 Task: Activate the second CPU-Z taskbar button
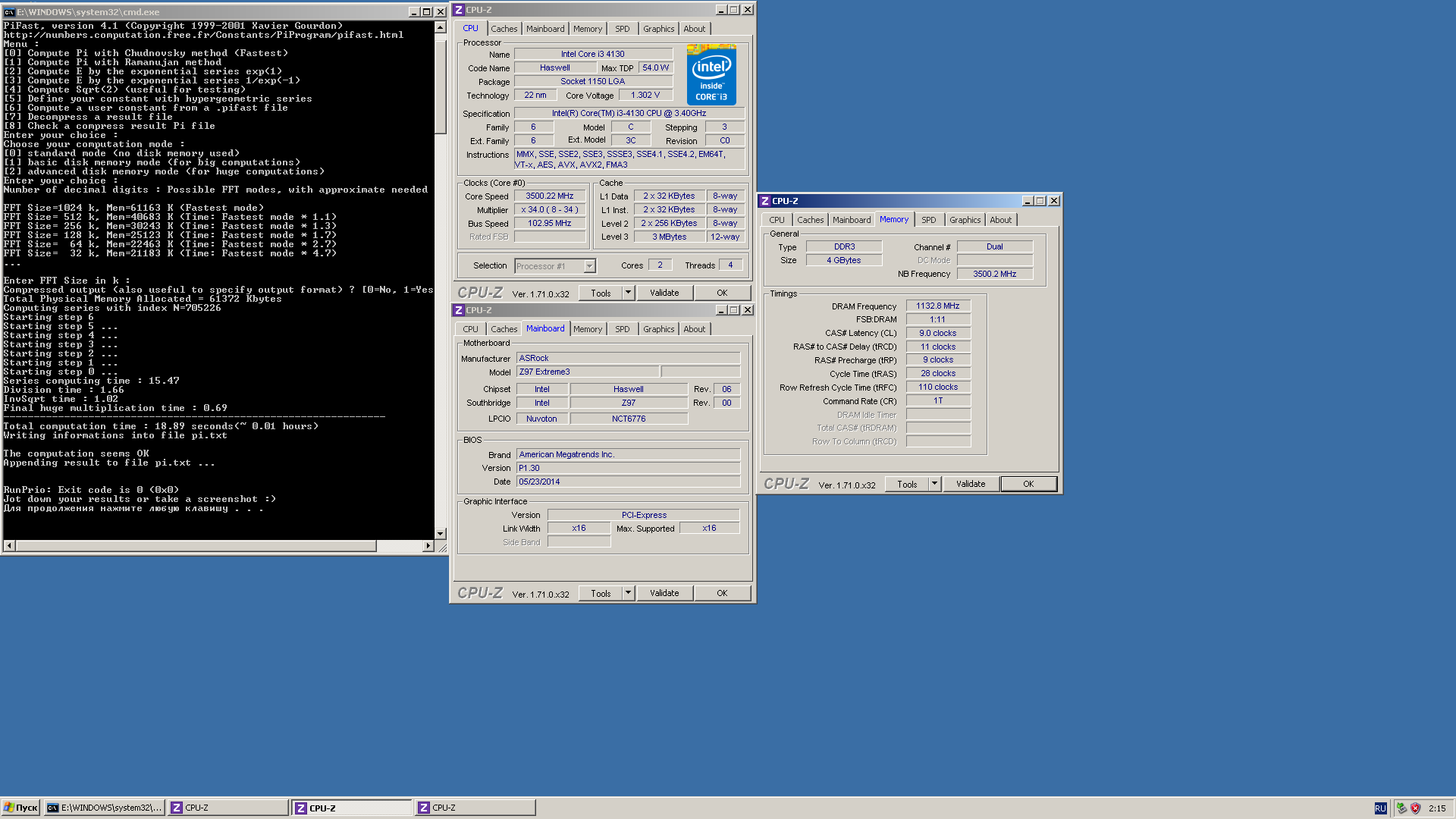(352, 808)
